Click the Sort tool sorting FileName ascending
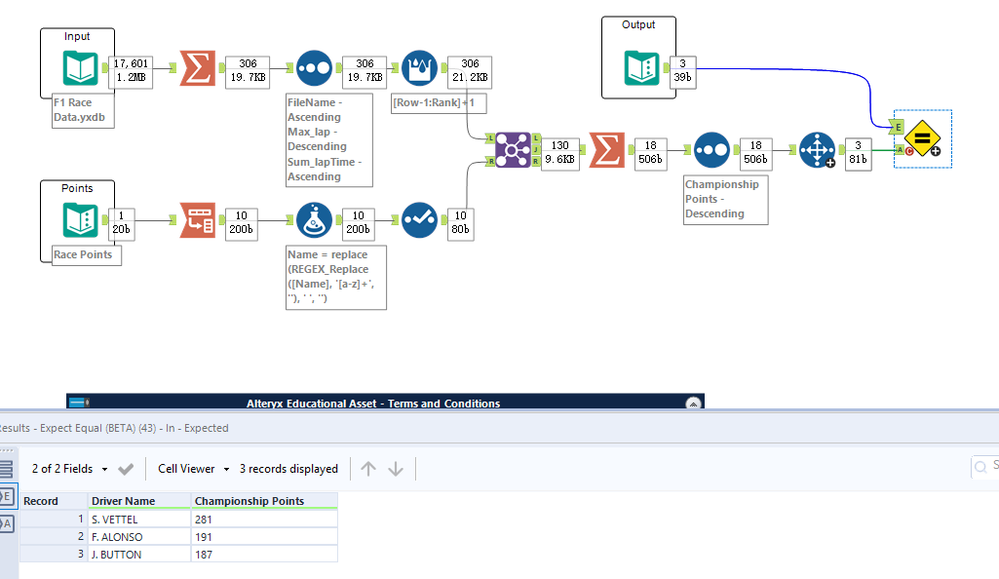This screenshot has height=579, width=999. pos(314,69)
